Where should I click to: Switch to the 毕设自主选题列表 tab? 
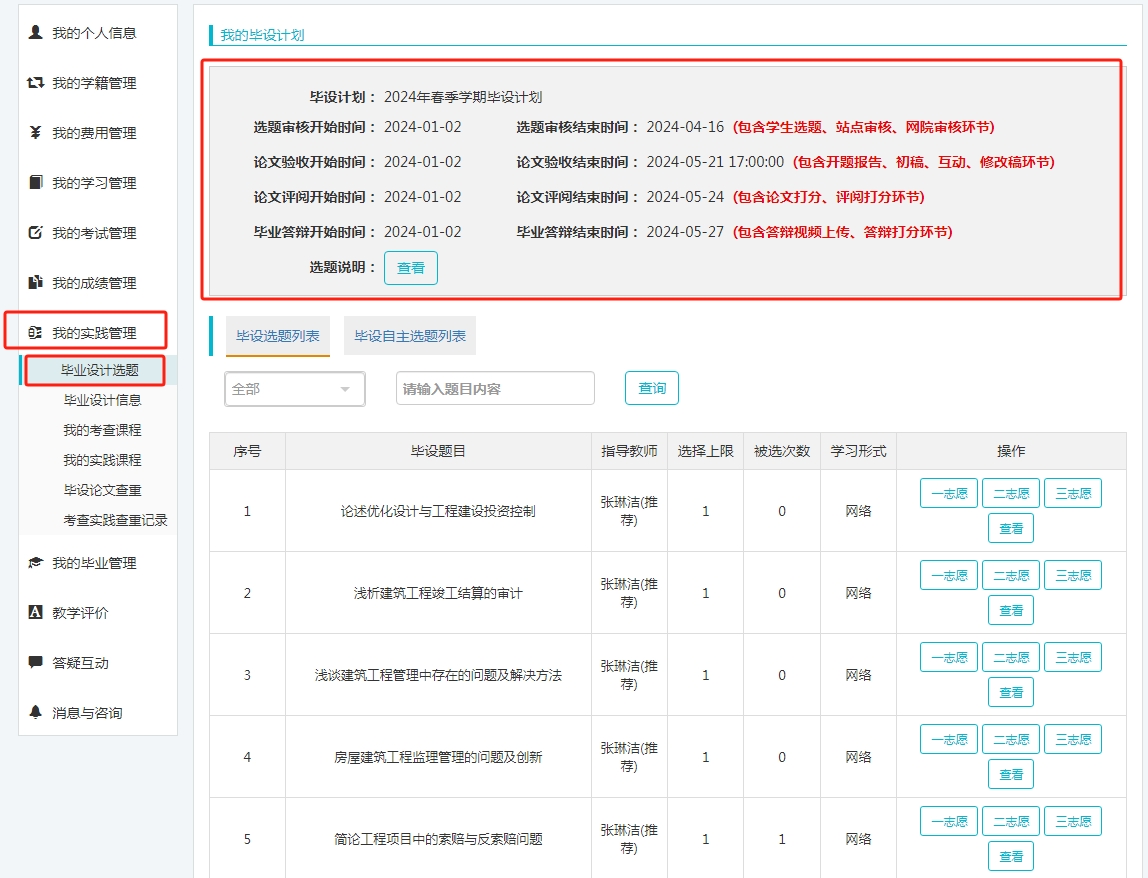[x=410, y=336]
